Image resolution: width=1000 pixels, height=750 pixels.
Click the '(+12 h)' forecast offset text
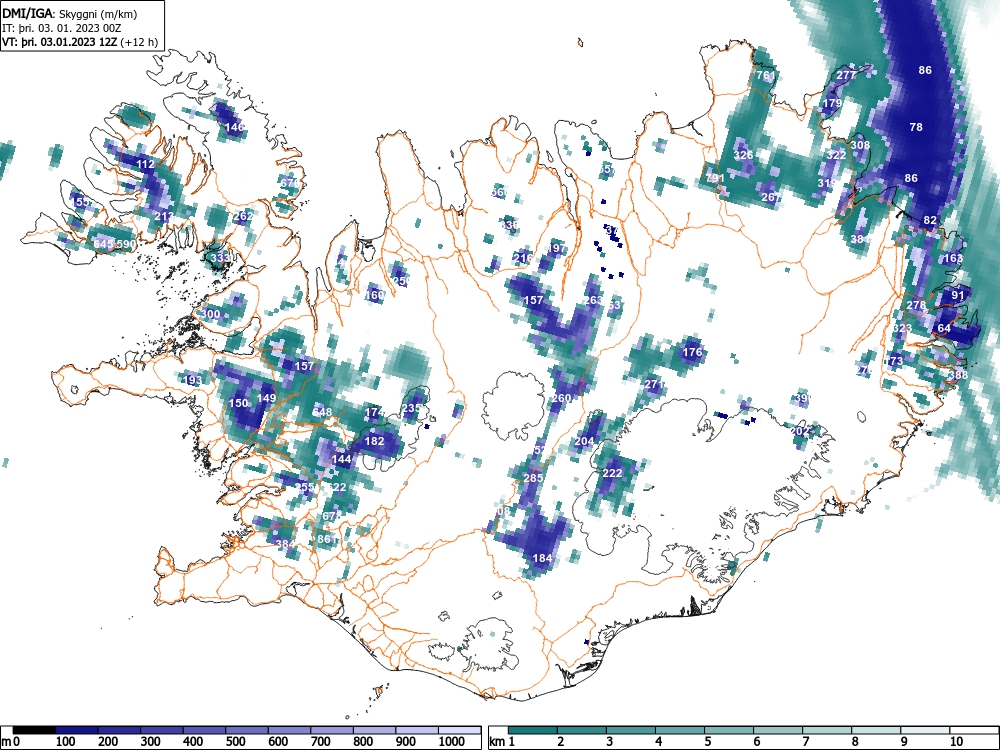141,42
